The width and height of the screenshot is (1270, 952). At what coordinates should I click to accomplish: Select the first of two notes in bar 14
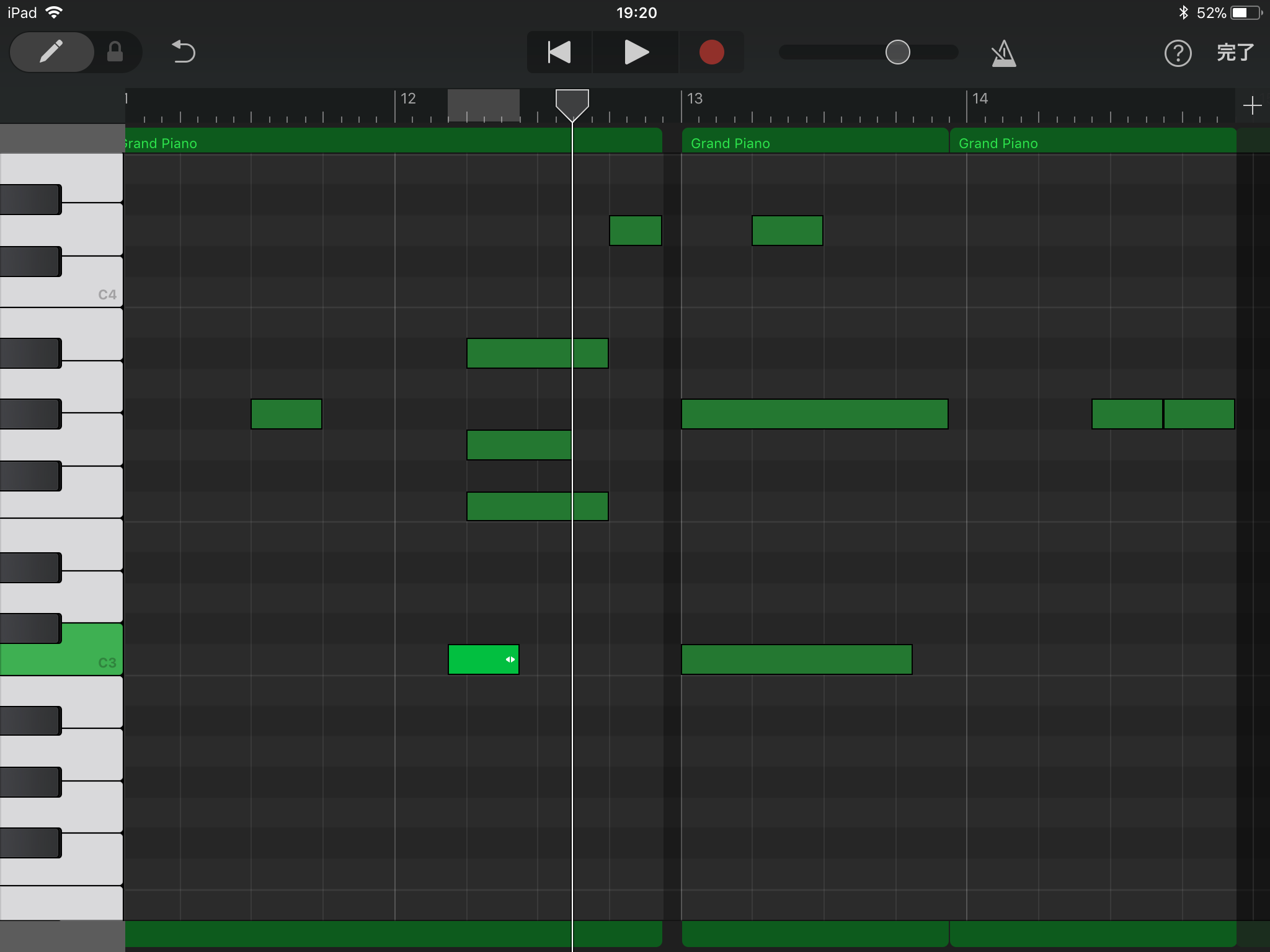(1127, 414)
